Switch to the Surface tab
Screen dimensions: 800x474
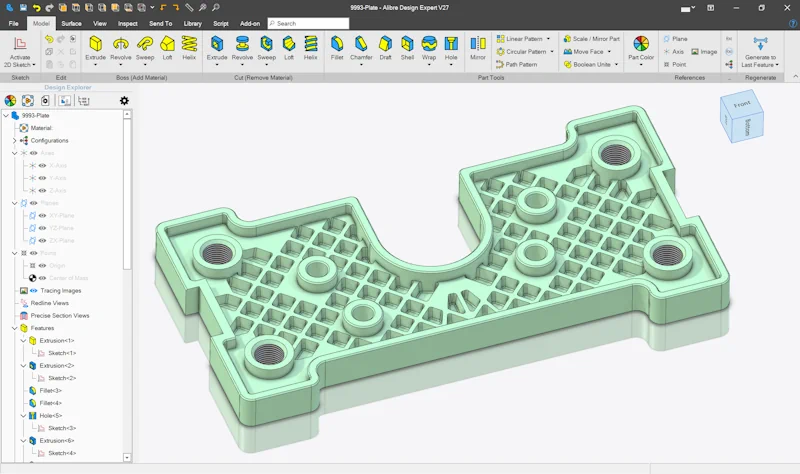pyautogui.click(x=71, y=23)
